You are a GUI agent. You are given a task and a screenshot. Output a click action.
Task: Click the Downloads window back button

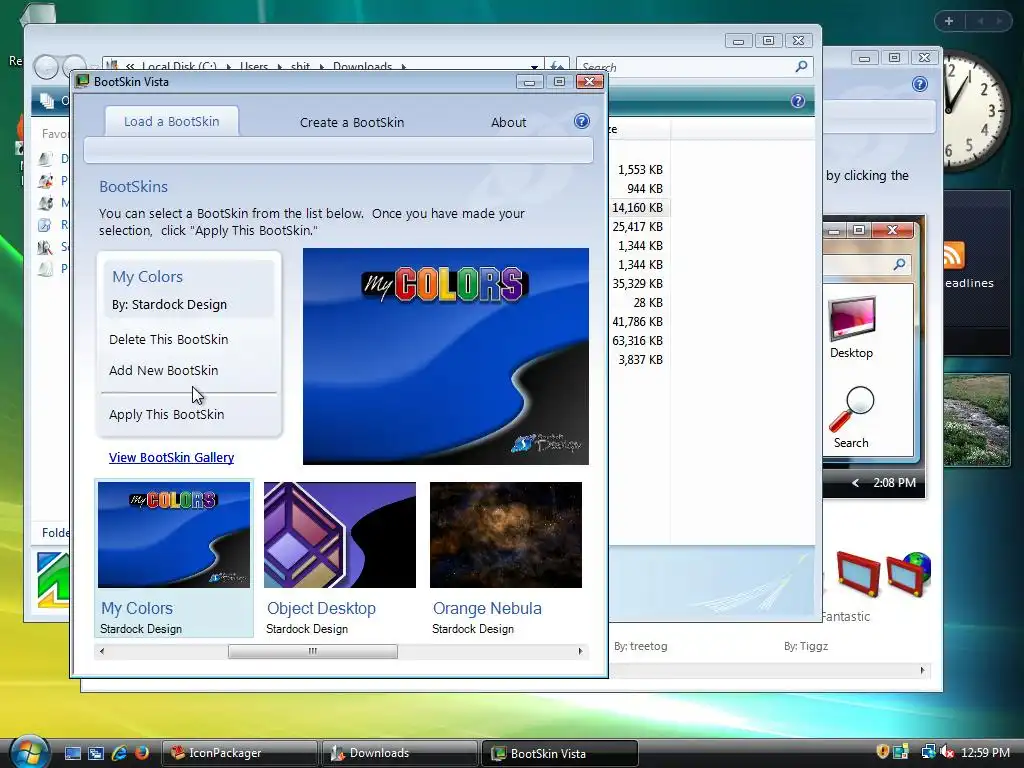pos(46,67)
